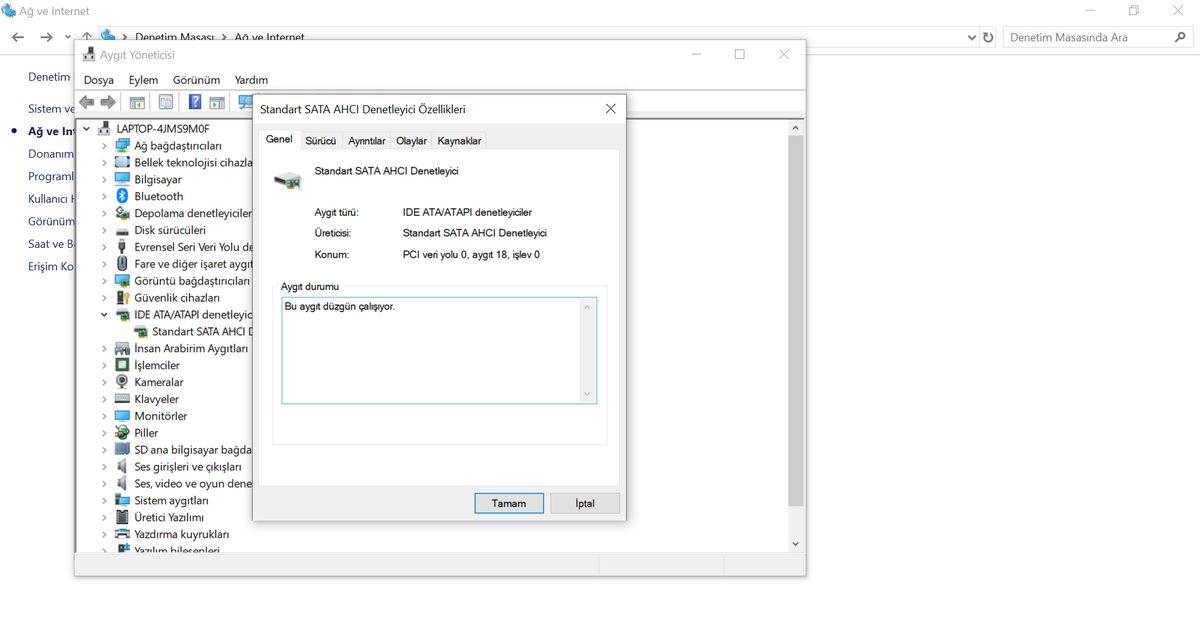Expand the Disk sürücüleri tree node

[104, 230]
